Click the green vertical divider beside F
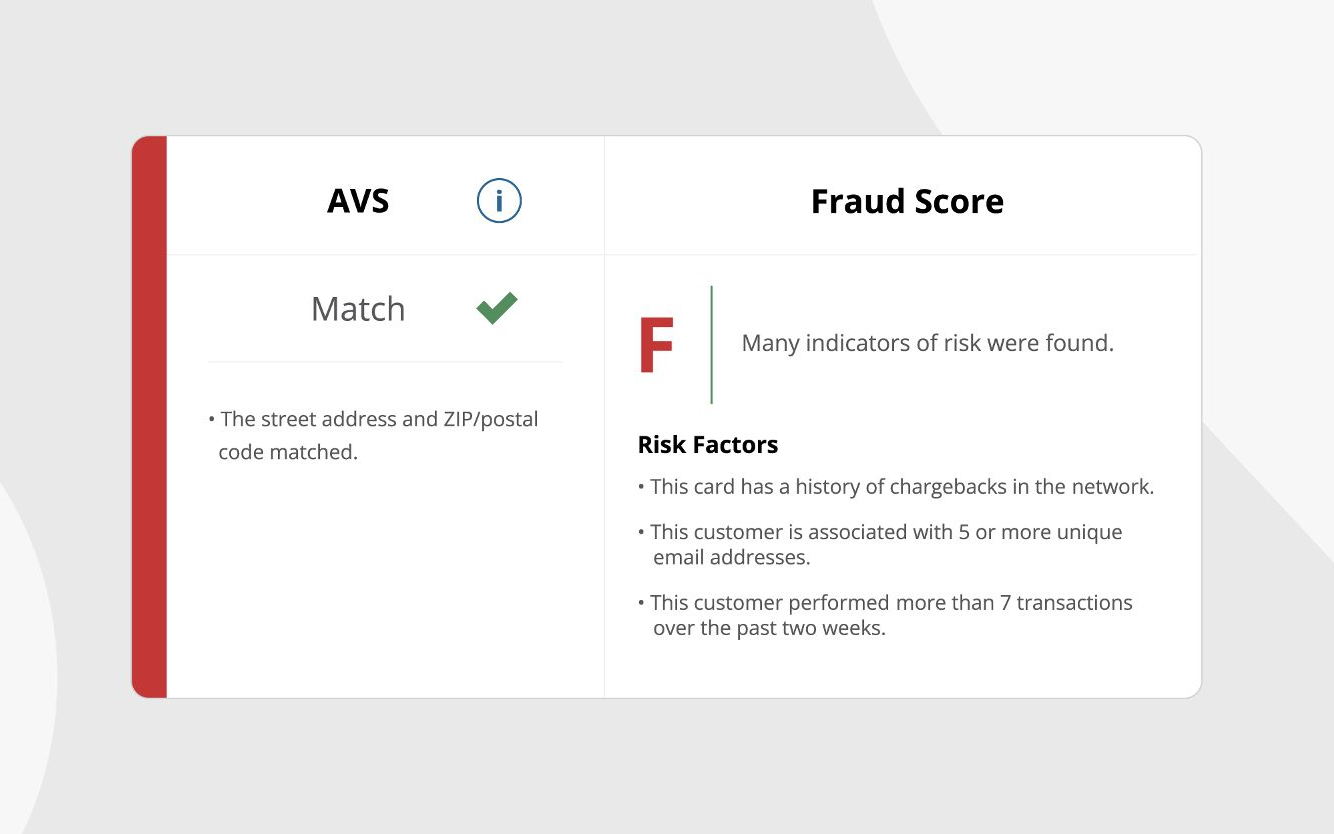1334x834 pixels. tap(711, 345)
